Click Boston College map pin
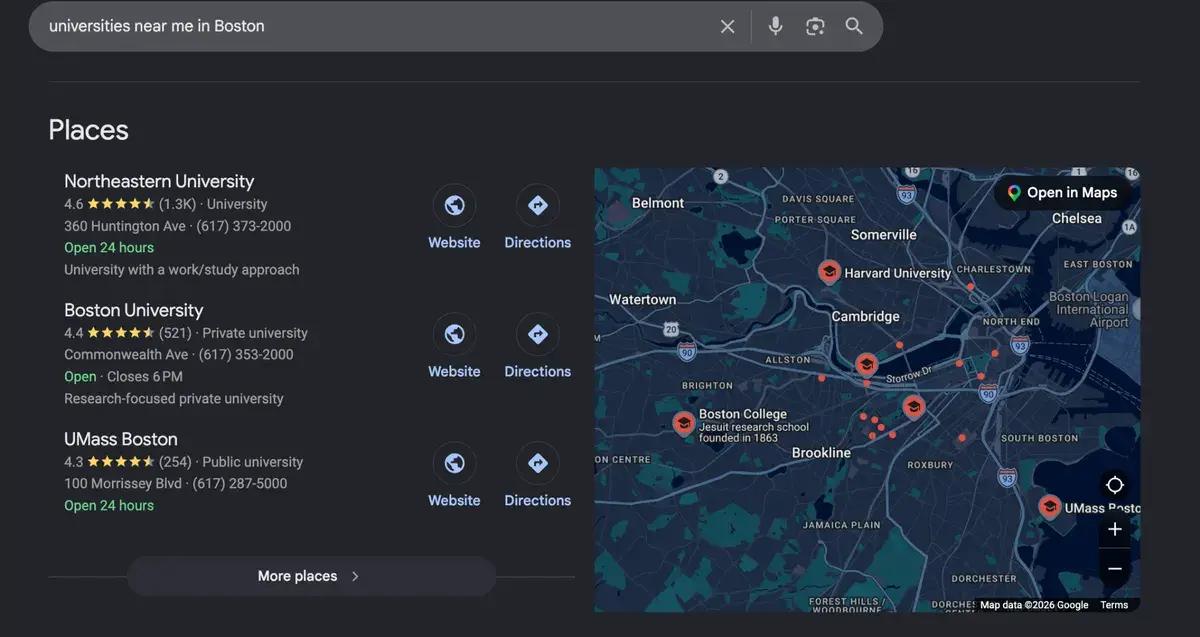This screenshot has height=637, width=1200. click(684, 424)
